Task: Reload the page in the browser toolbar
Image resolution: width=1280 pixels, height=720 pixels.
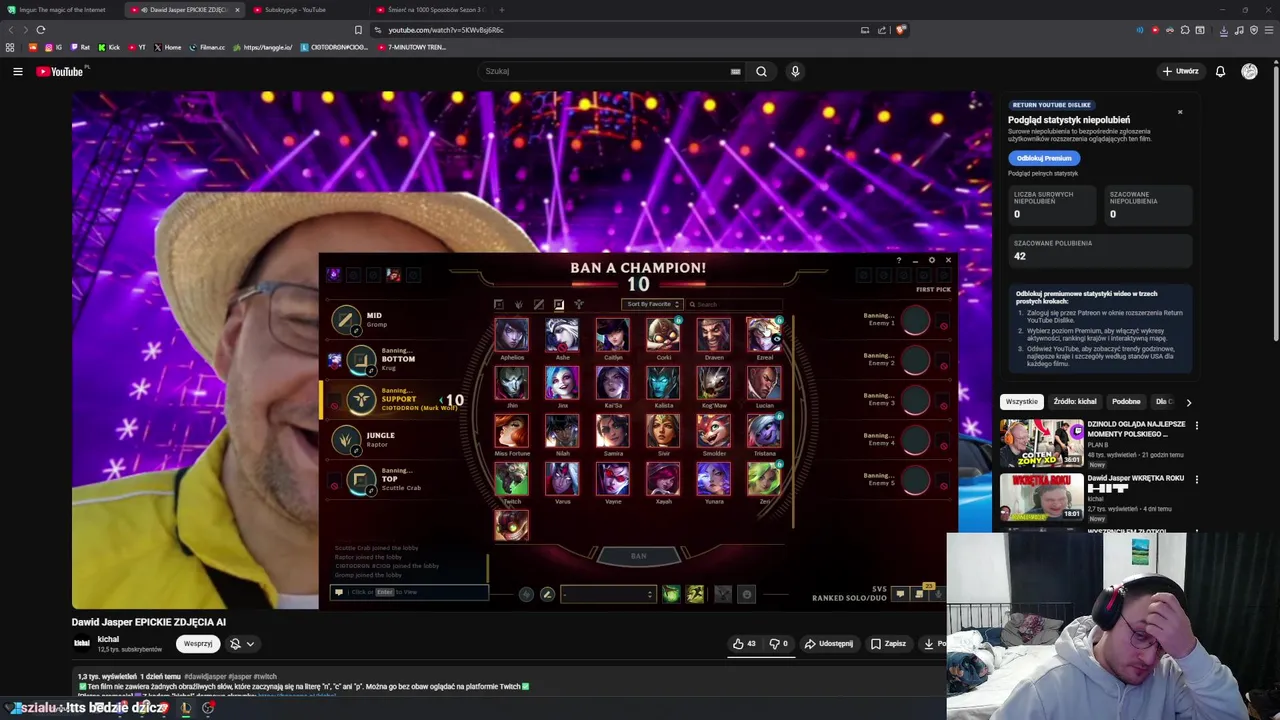Action: click(41, 30)
